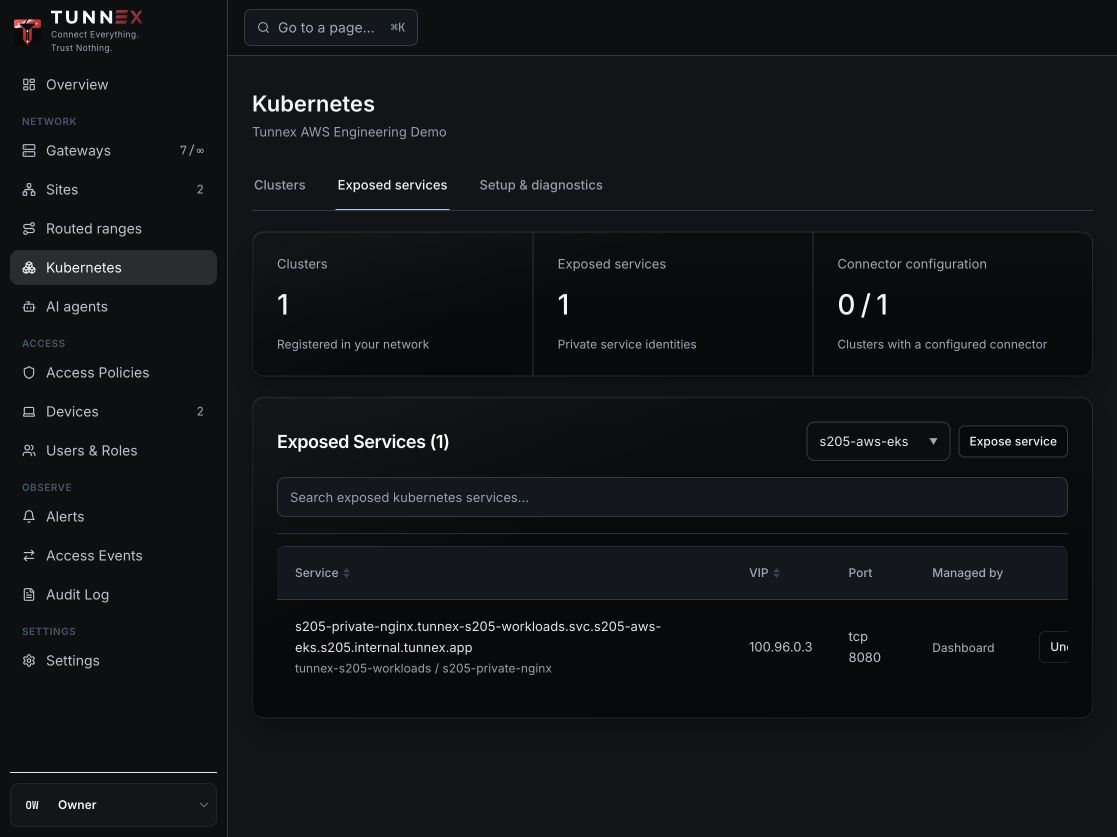The image size is (1117, 837).
Task: Navigate to Sites
Action: click(113, 189)
